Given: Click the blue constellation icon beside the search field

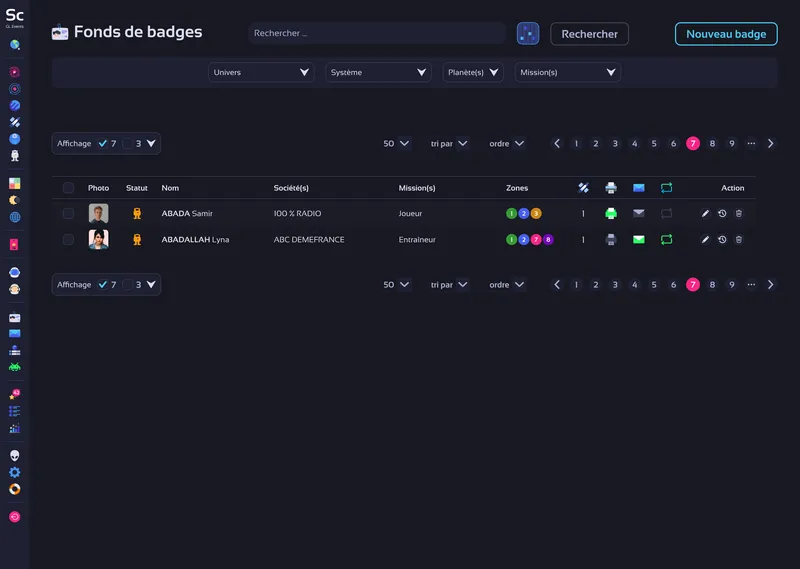Looking at the screenshot, I should coord(528,34).
